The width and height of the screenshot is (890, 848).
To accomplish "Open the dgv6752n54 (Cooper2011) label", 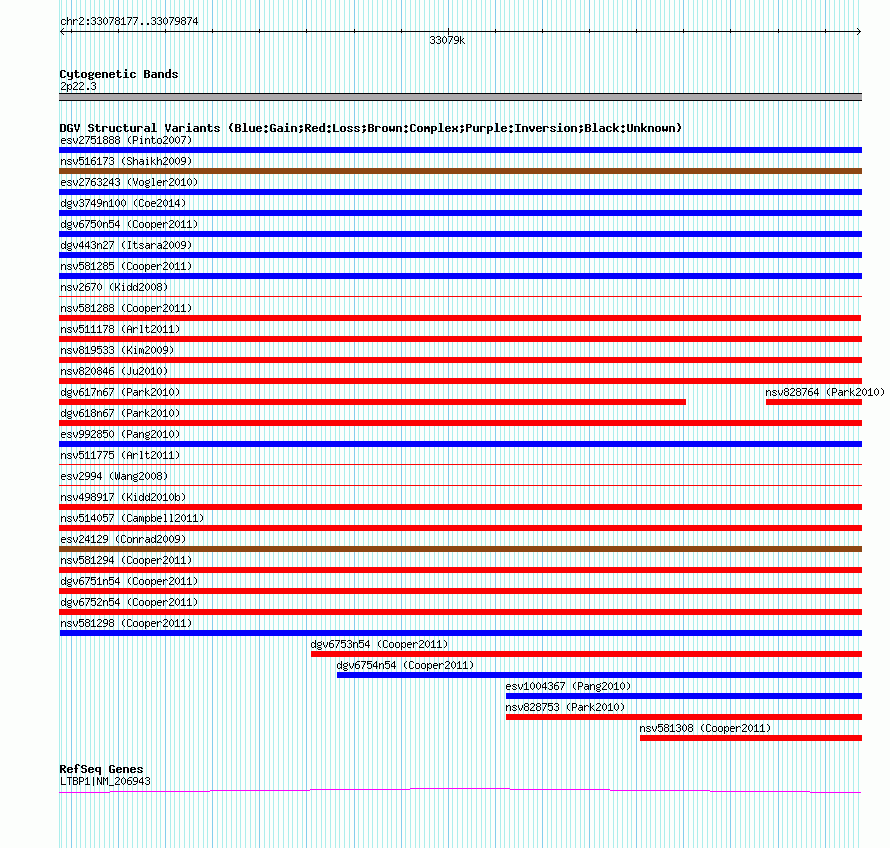I will pos(129,602).
